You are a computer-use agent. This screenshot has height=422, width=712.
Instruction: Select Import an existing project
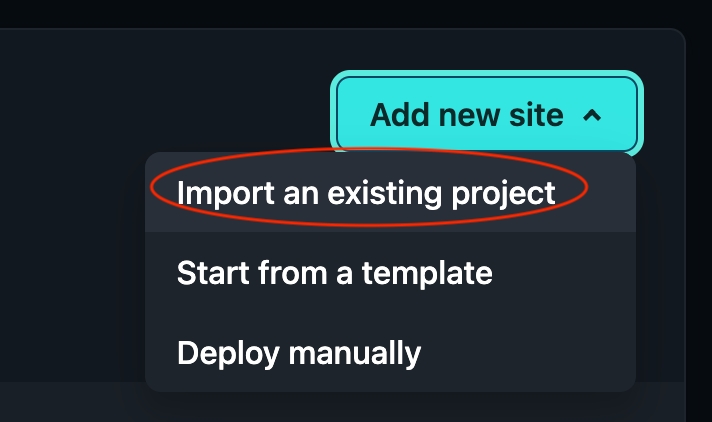(x=366, y=192)
